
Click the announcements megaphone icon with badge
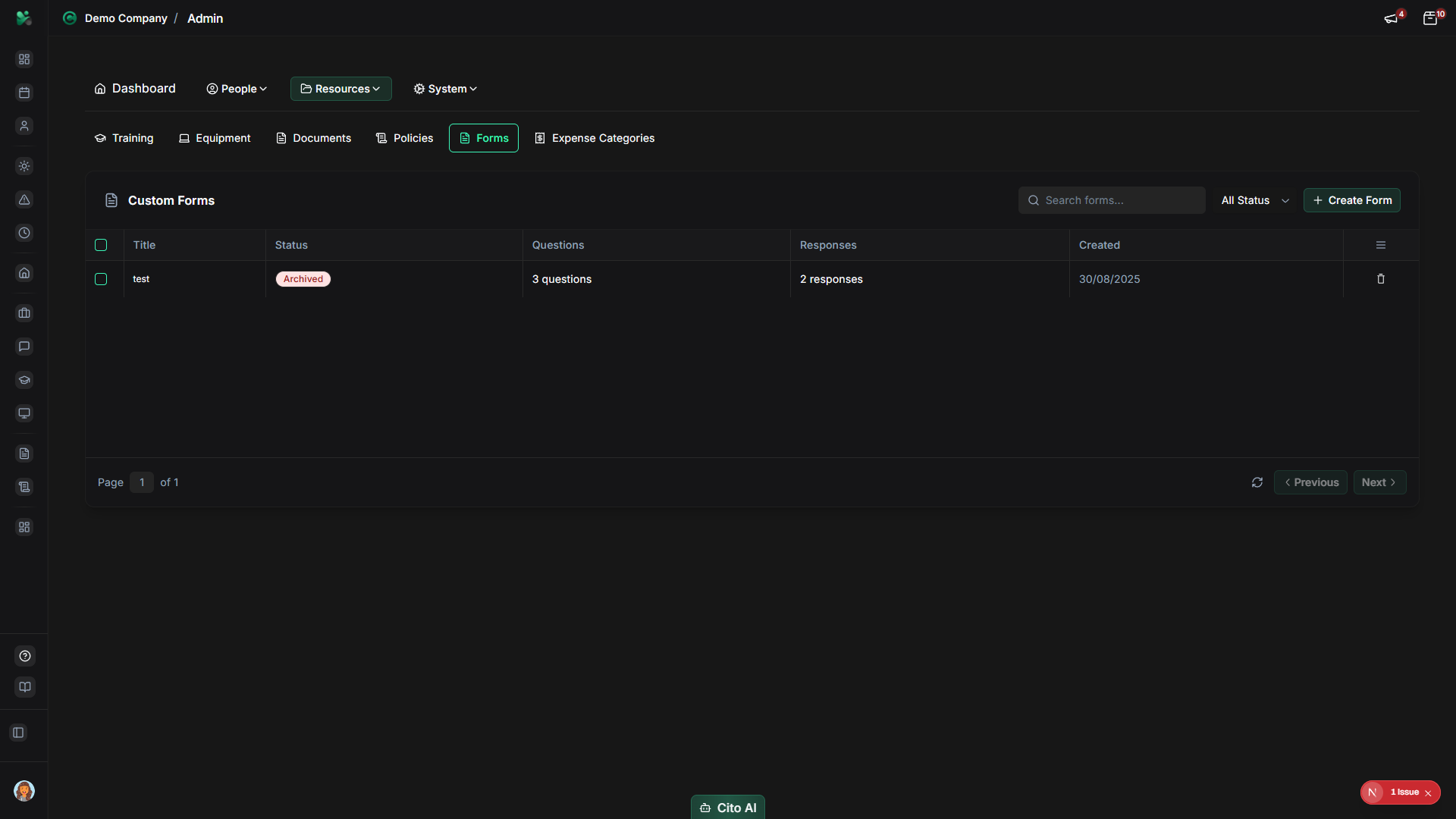1392,18
